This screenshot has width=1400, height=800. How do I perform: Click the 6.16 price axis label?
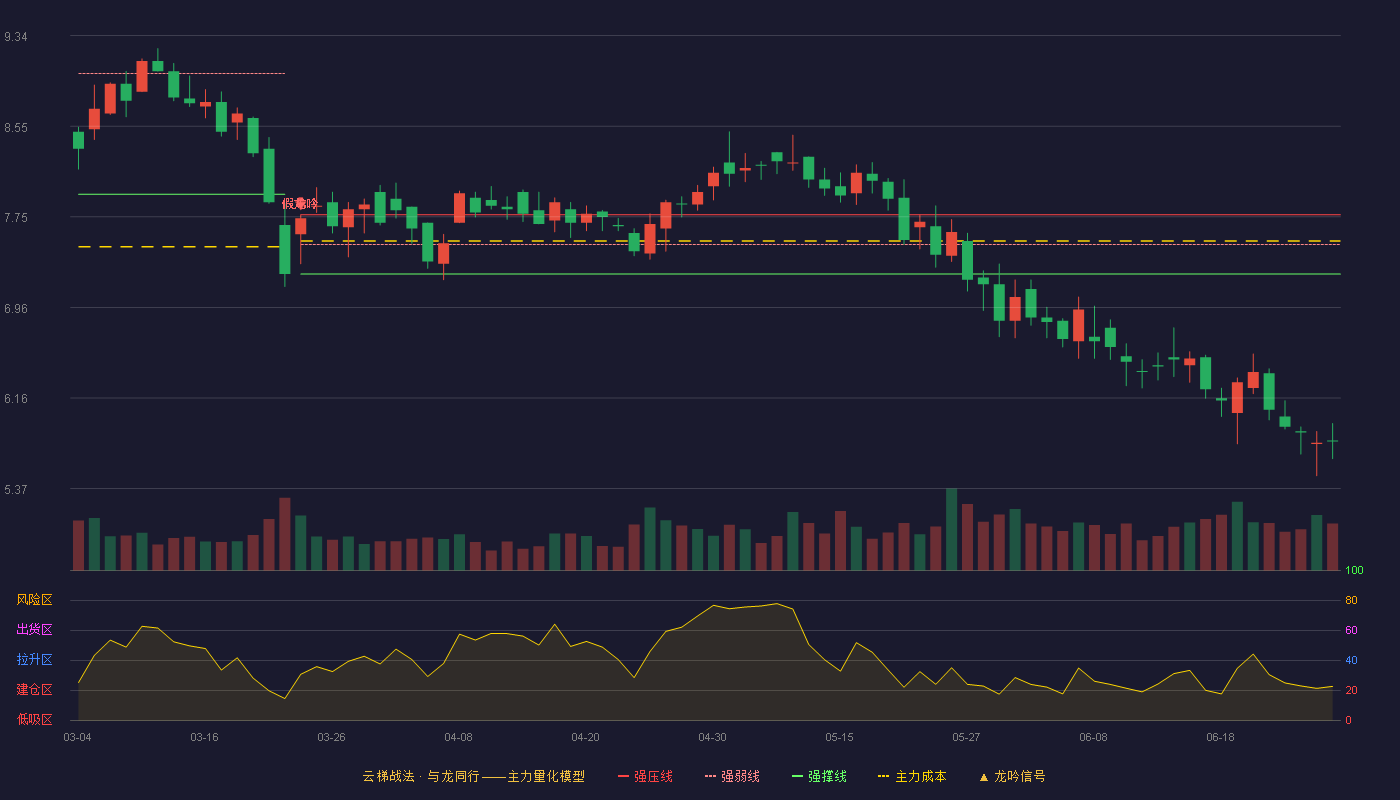pyautogui.click(x=16, y=398)
